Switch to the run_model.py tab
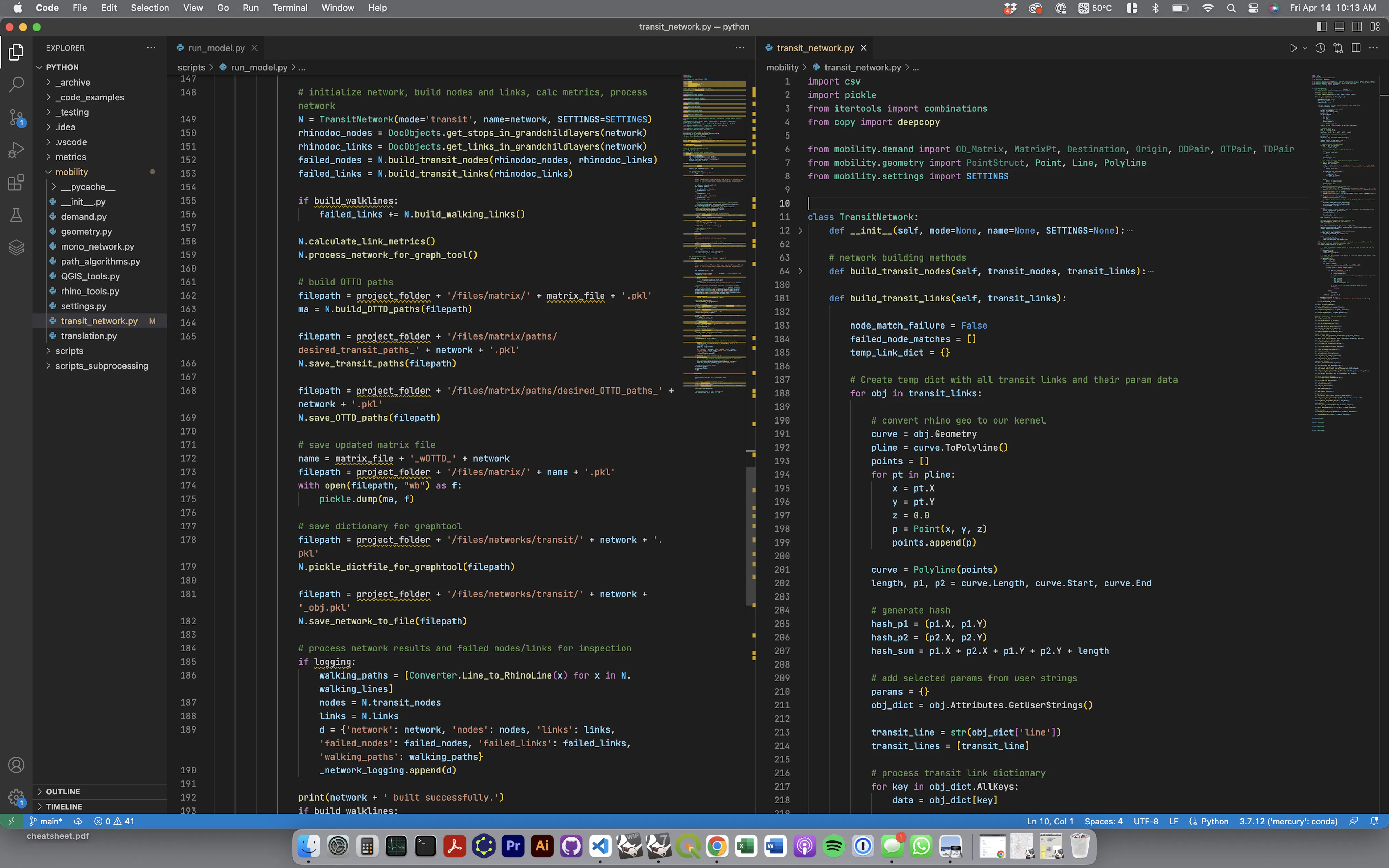Screen dimensions: 1389x868 pyautogui.click(x=216, y=48)
